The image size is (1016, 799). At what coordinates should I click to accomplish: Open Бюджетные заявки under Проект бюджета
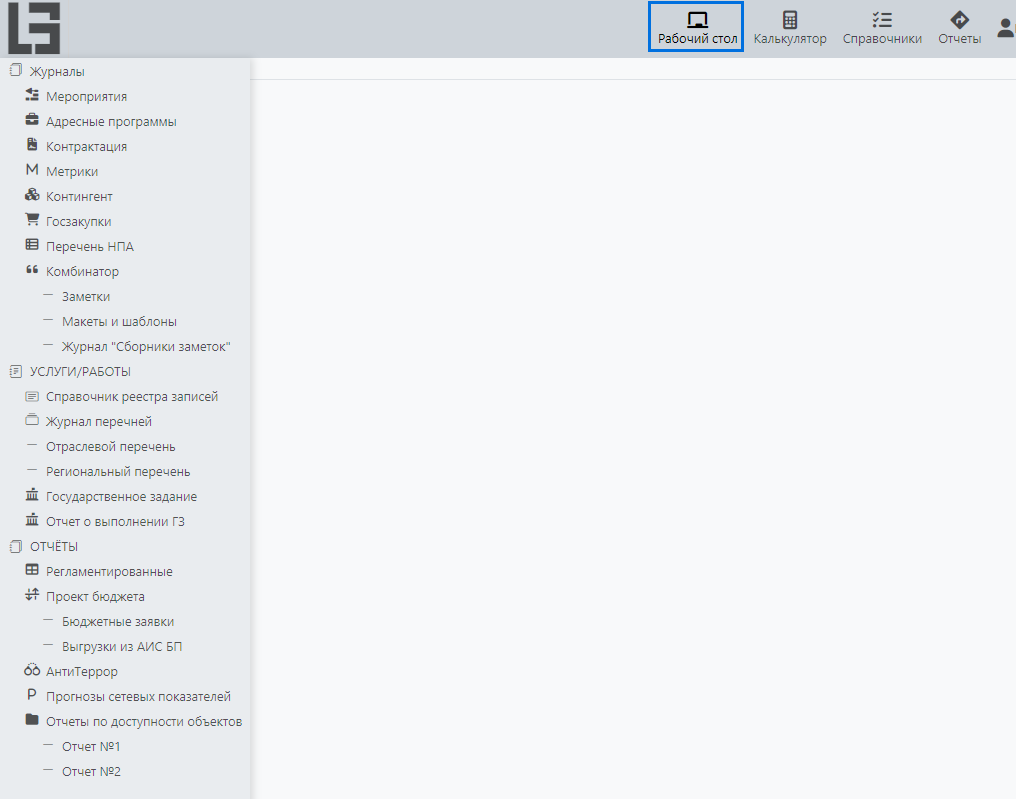[x=118, y=622]
